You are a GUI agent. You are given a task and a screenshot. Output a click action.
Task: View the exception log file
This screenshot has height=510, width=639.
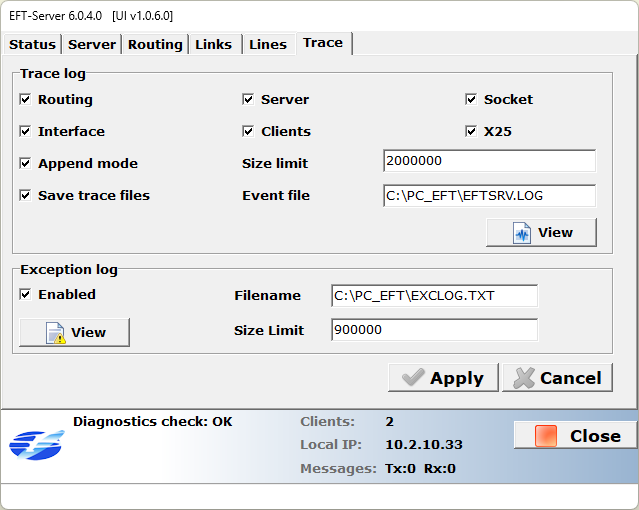tap(75, 332)
